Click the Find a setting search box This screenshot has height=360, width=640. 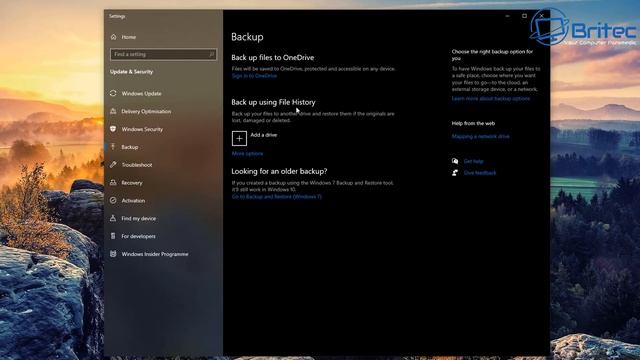163,54
